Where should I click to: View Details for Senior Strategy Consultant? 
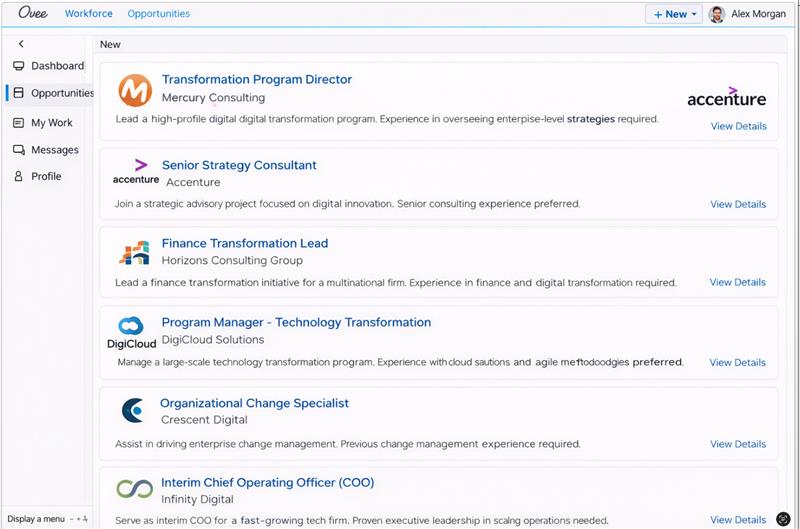(x=738, y=204)
